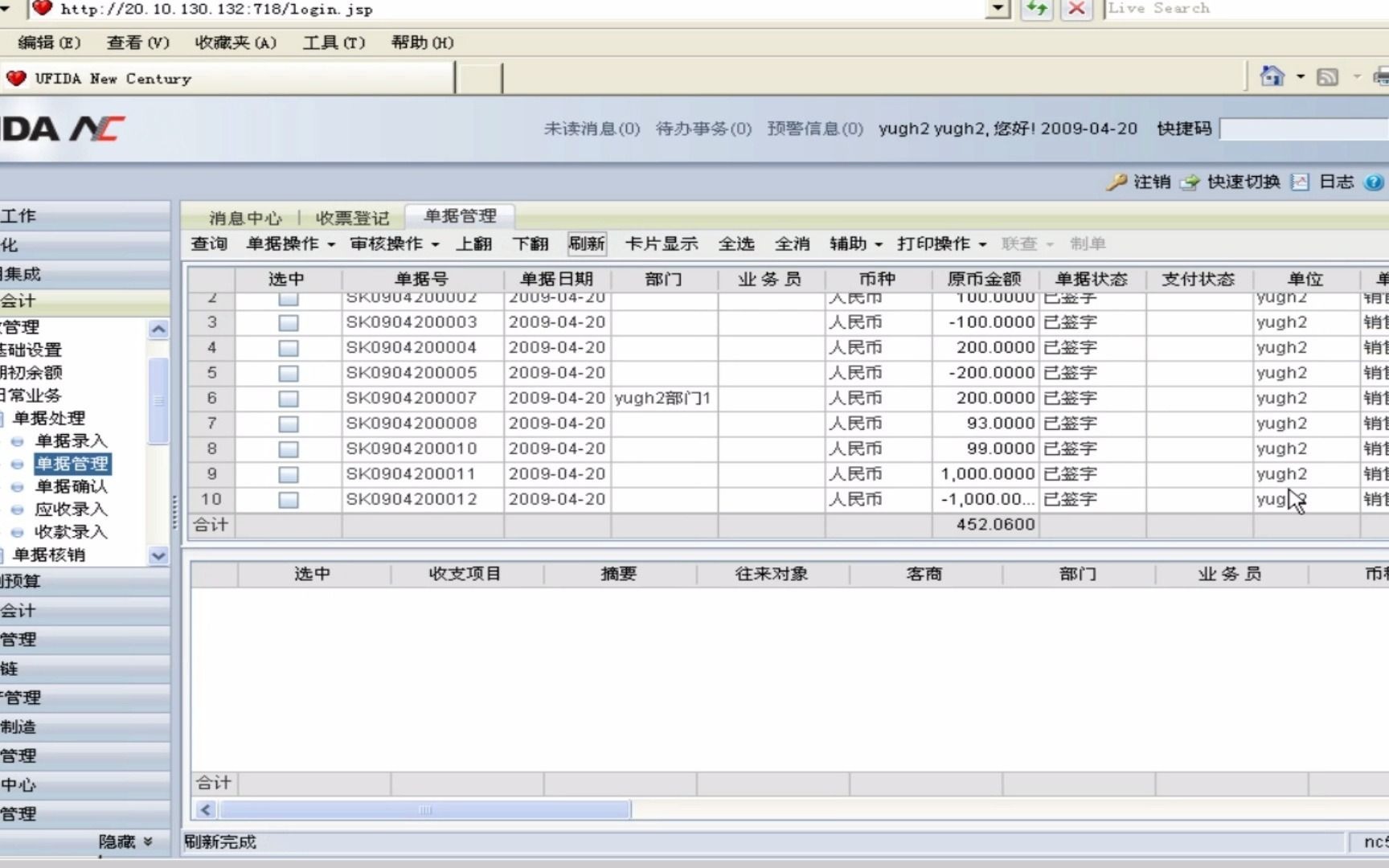The height and width of the screenshot is (868, 1389).
Task: Click horizontal scrollbar thumb in detail grid
Action: coord(425,809)
